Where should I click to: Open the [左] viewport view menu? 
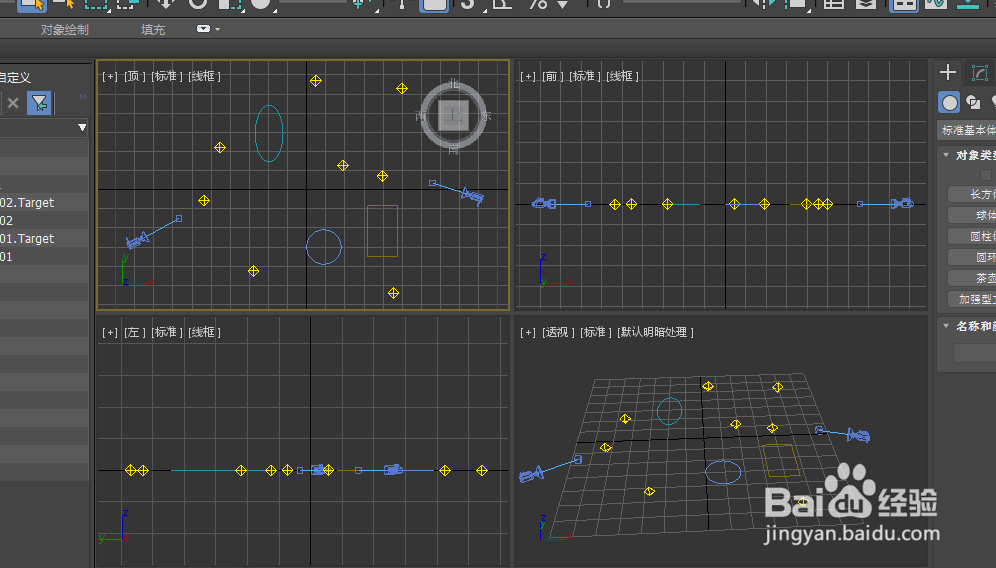(135, 332)
